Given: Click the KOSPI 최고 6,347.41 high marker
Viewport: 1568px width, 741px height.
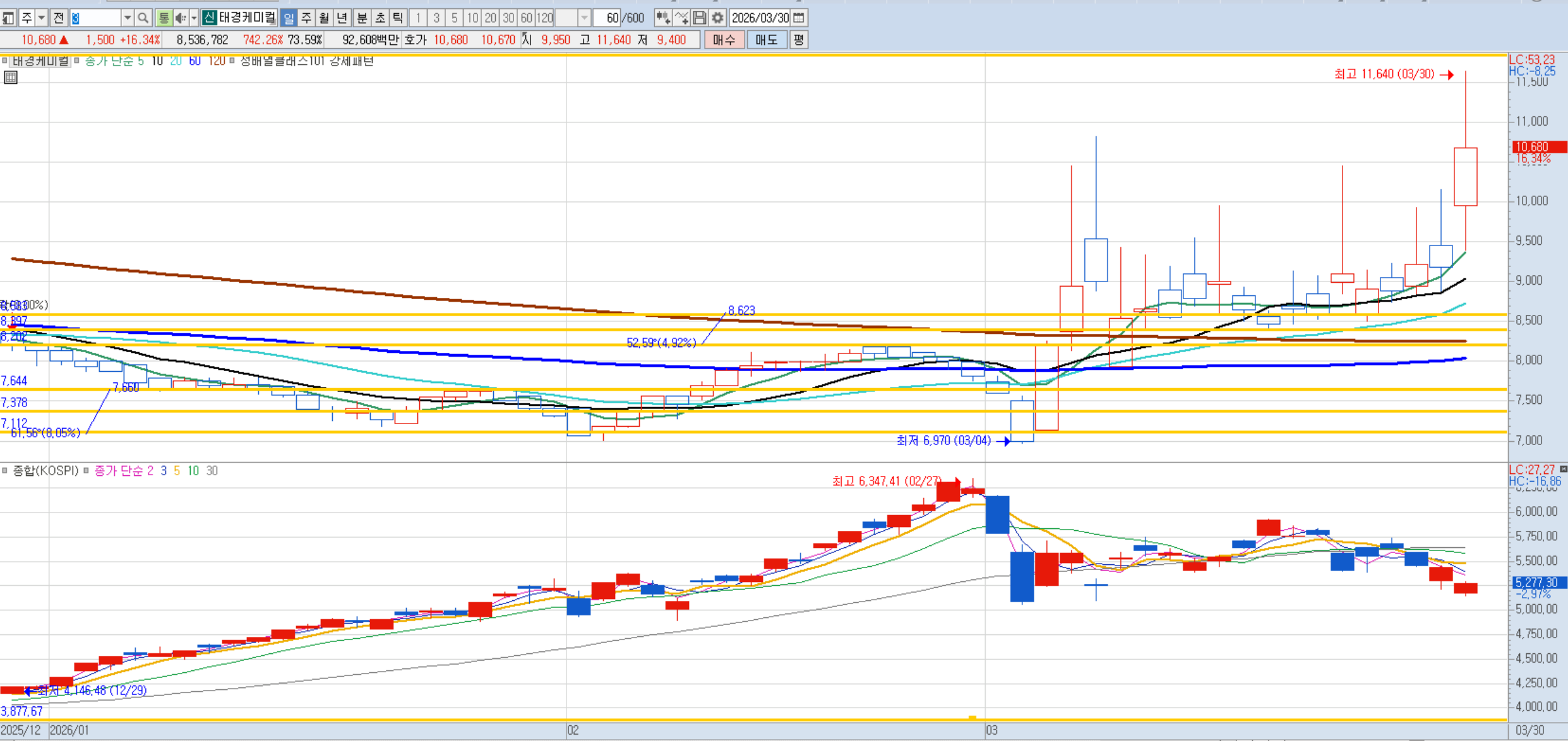Looking at the screenshot, I should [x=896, y=482].
